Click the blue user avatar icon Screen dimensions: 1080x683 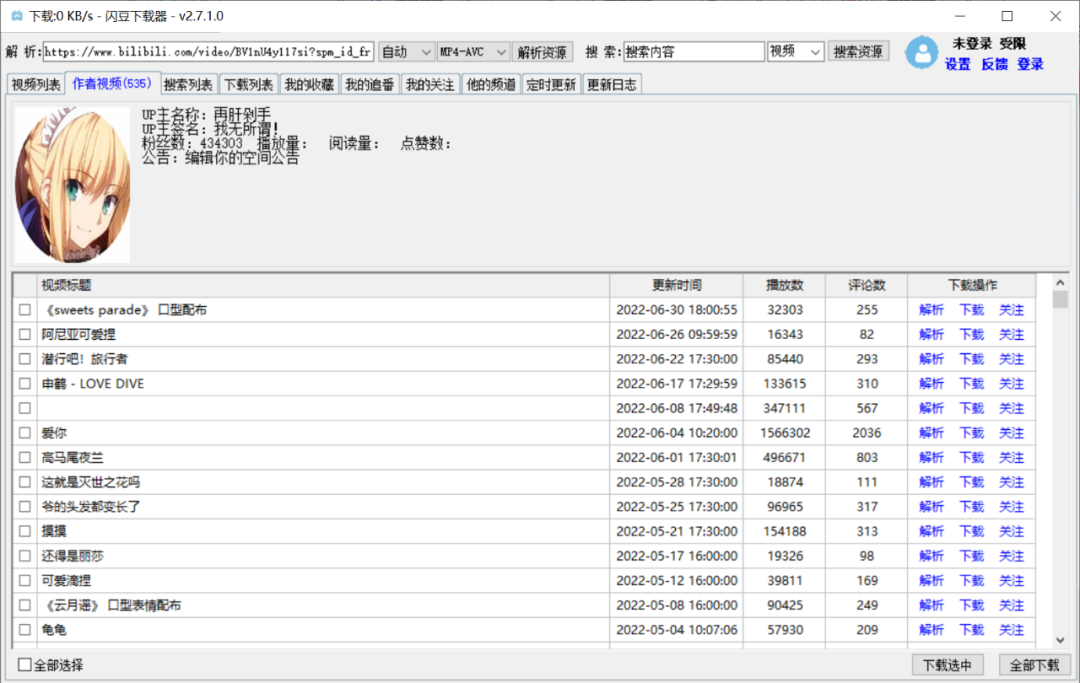[921, 53]
